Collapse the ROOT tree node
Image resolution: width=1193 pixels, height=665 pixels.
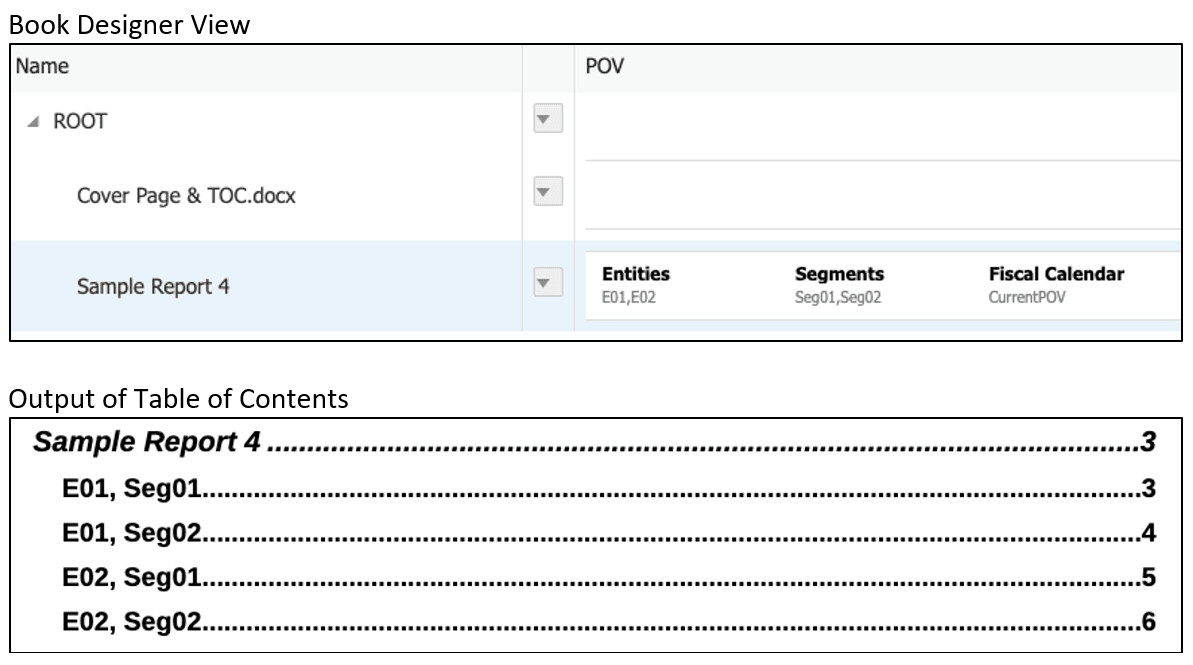[x=34, y=122]
